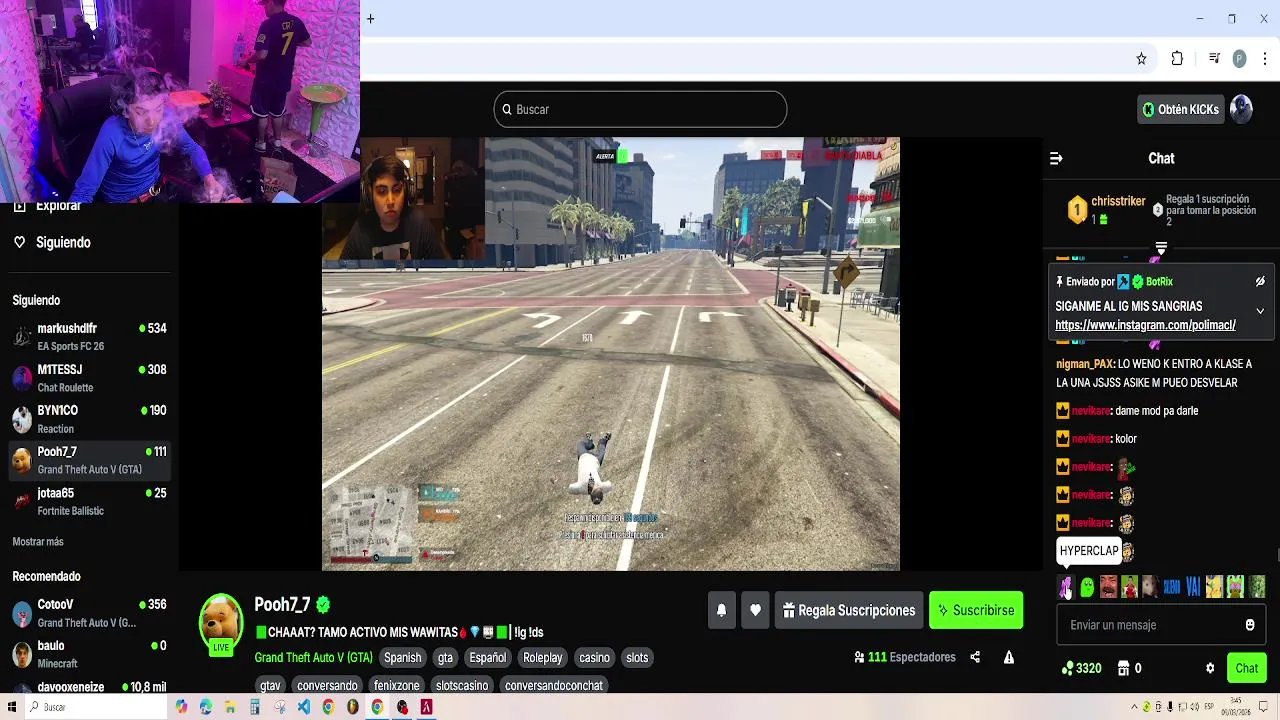Open File Explorer from taskbar
The height and width of the screenshot is (720, 1280).
coord(230,707)
